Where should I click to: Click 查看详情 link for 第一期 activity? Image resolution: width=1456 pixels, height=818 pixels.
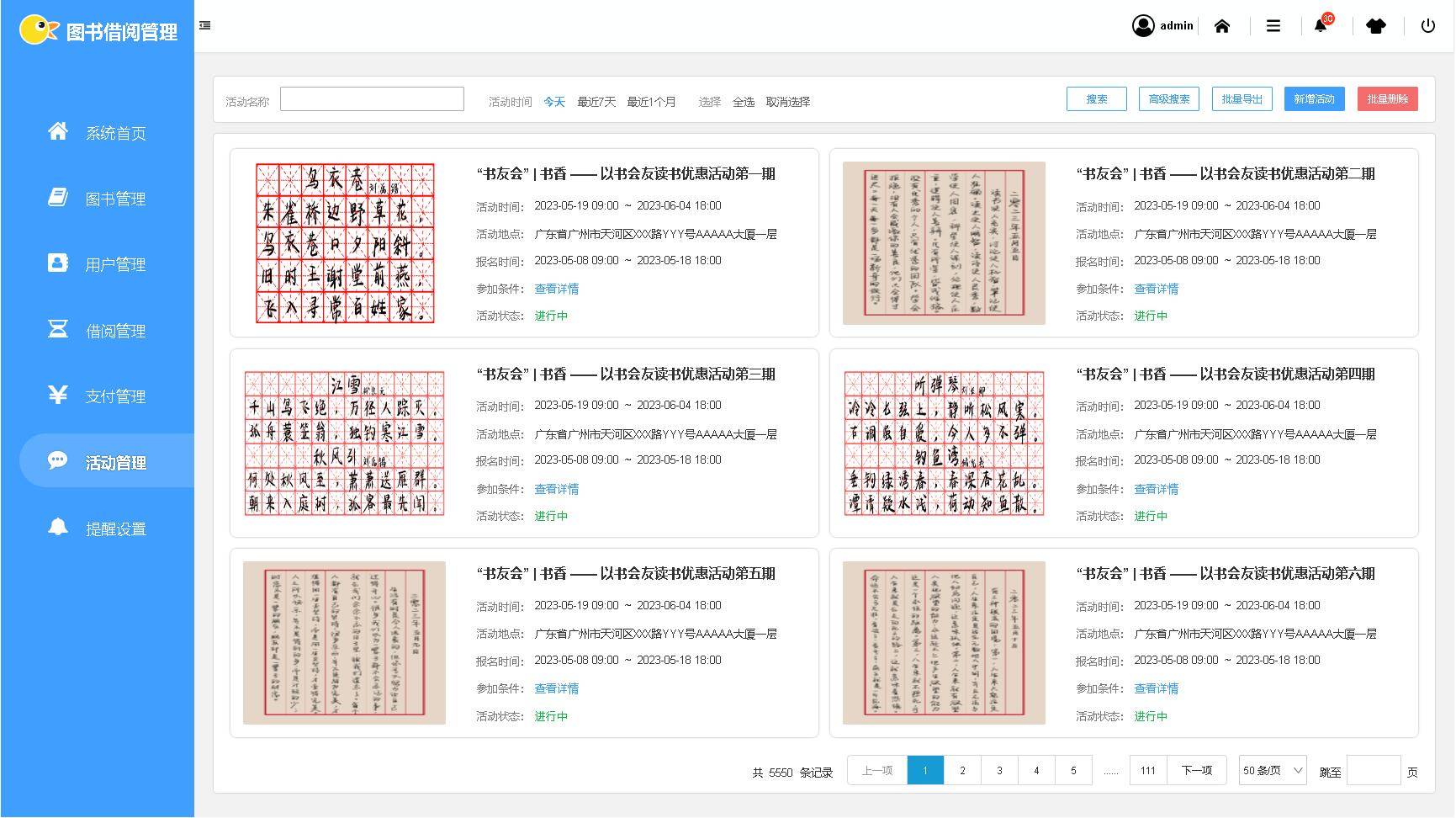coord(556,289)
